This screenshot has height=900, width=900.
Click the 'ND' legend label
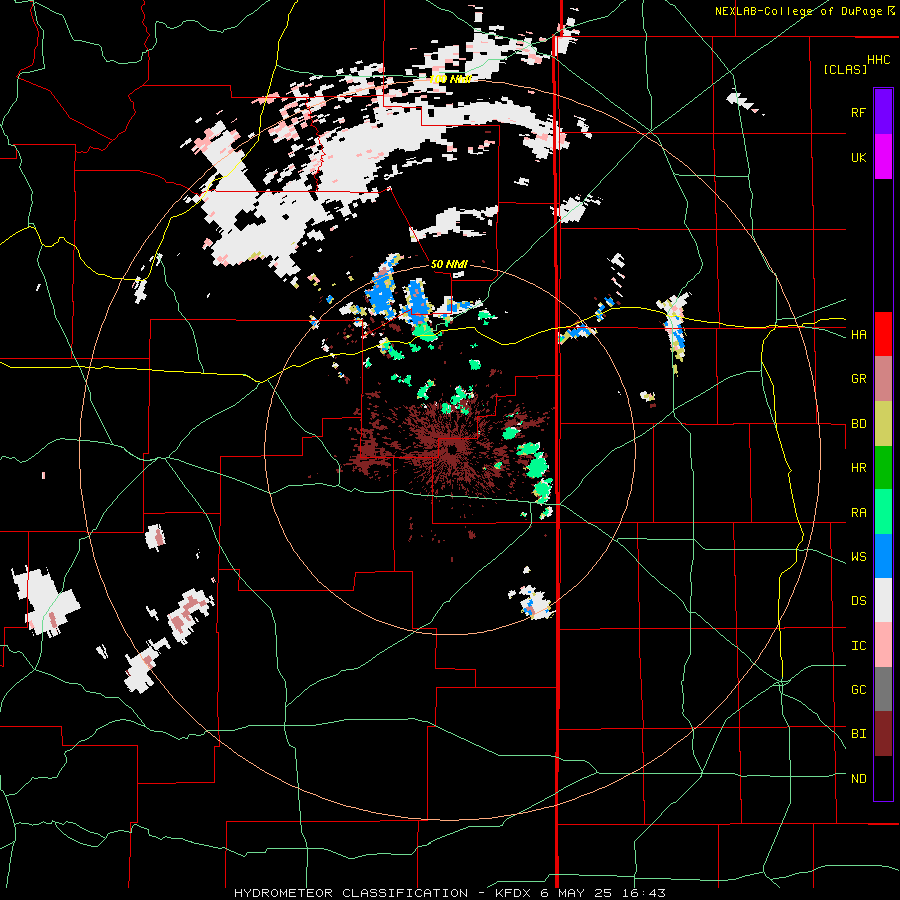pos(858,779)
